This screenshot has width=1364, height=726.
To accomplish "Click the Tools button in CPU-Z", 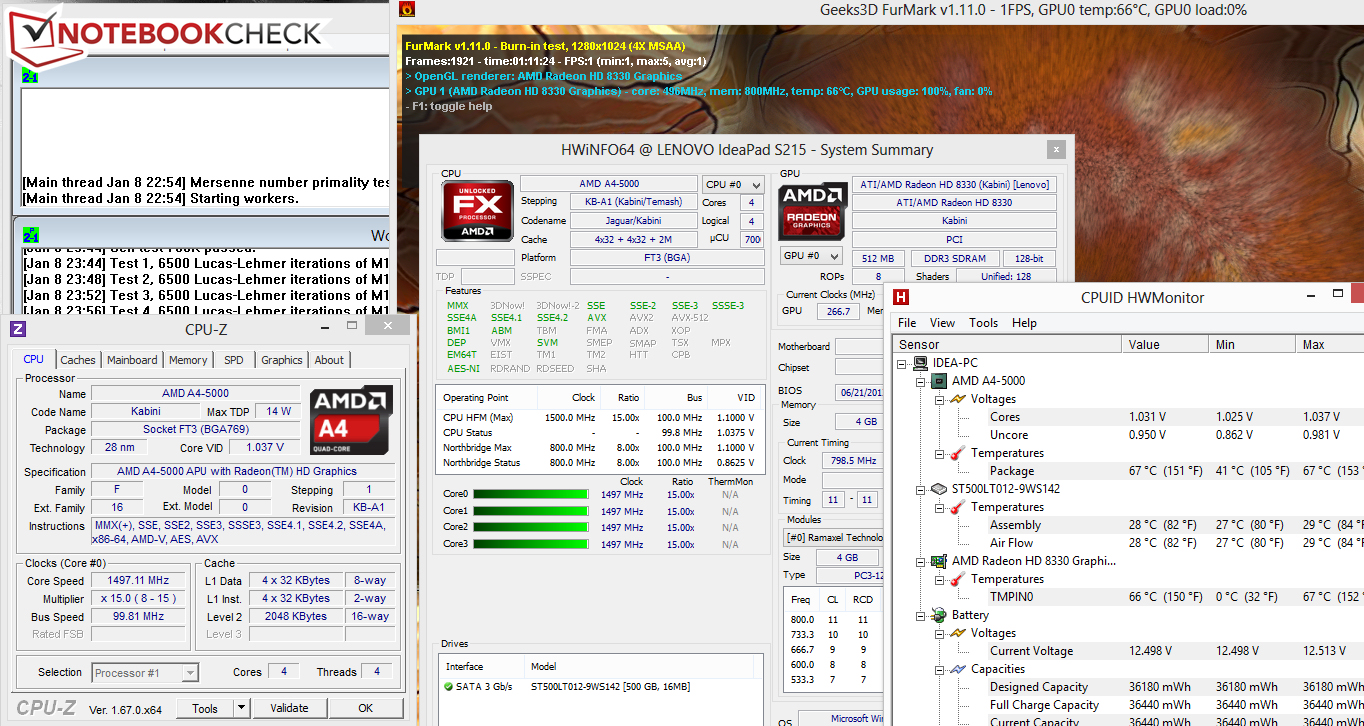I will click(205, 708).
